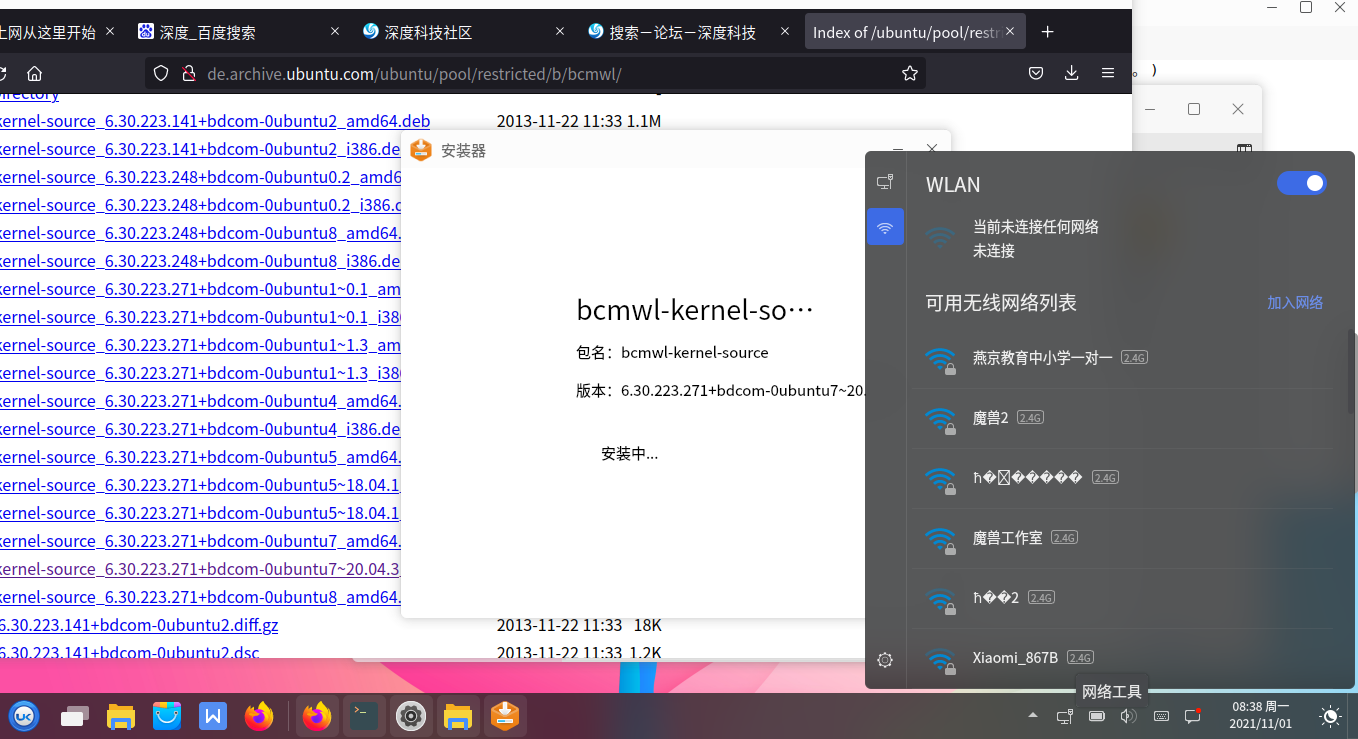Switch to the orange installer taskbar icon
This screenshot has width=1358, height=739.
tap(505, 716)
